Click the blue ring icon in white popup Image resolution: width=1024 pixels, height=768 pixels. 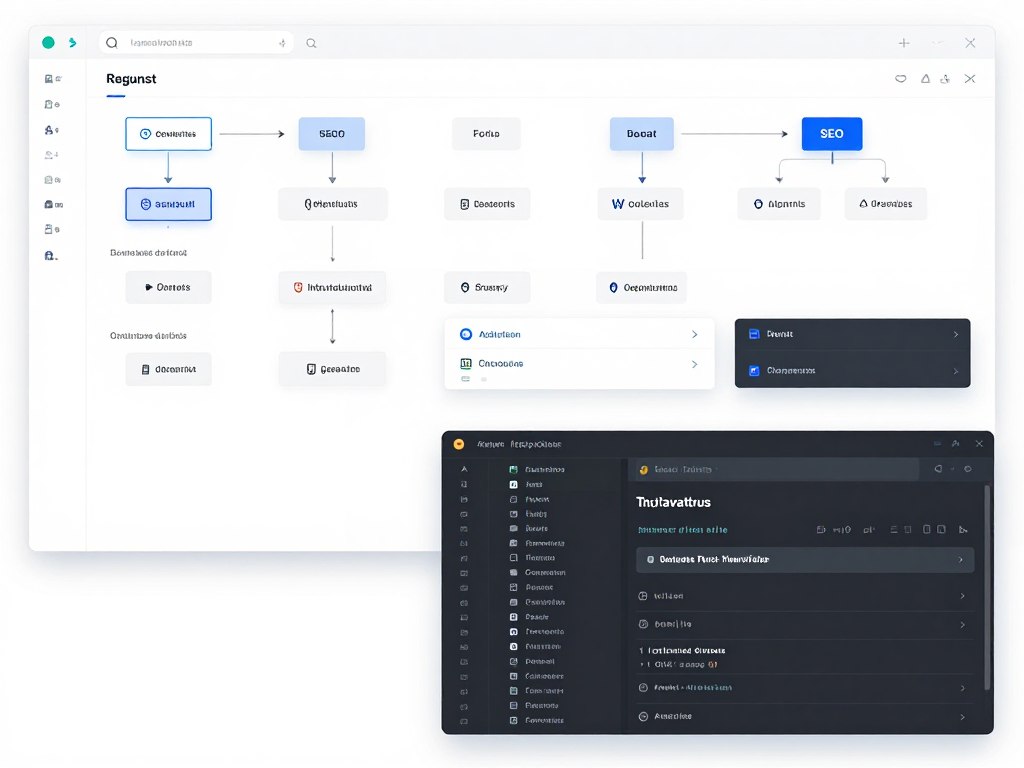click(466, 334)
